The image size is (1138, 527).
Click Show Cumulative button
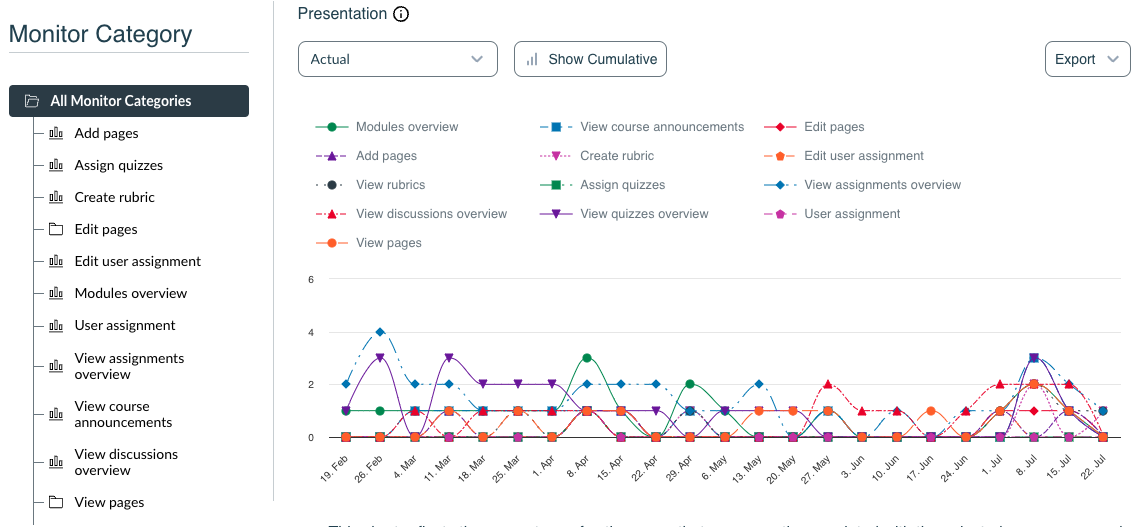tap(590, 59)
